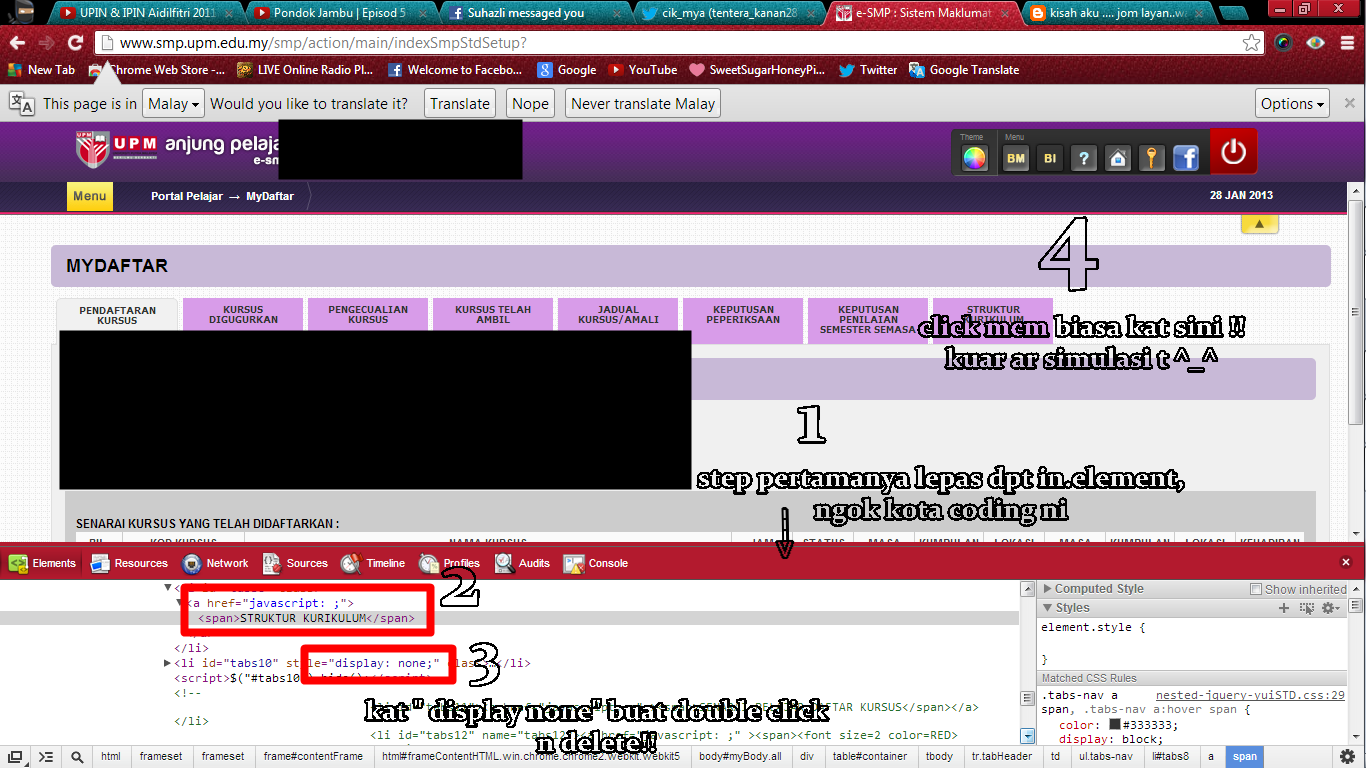
Task: Switch to Network panel in DevTools
Action: [x=215, y=563]
